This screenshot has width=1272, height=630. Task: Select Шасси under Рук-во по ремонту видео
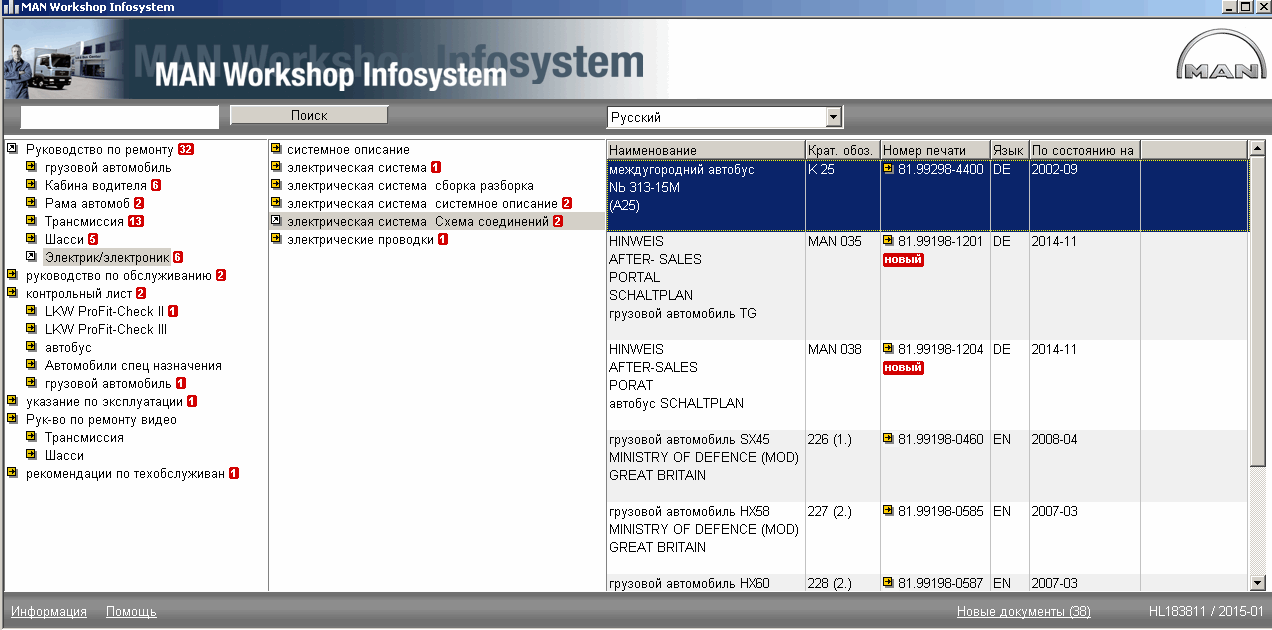(x=64, y=455)
